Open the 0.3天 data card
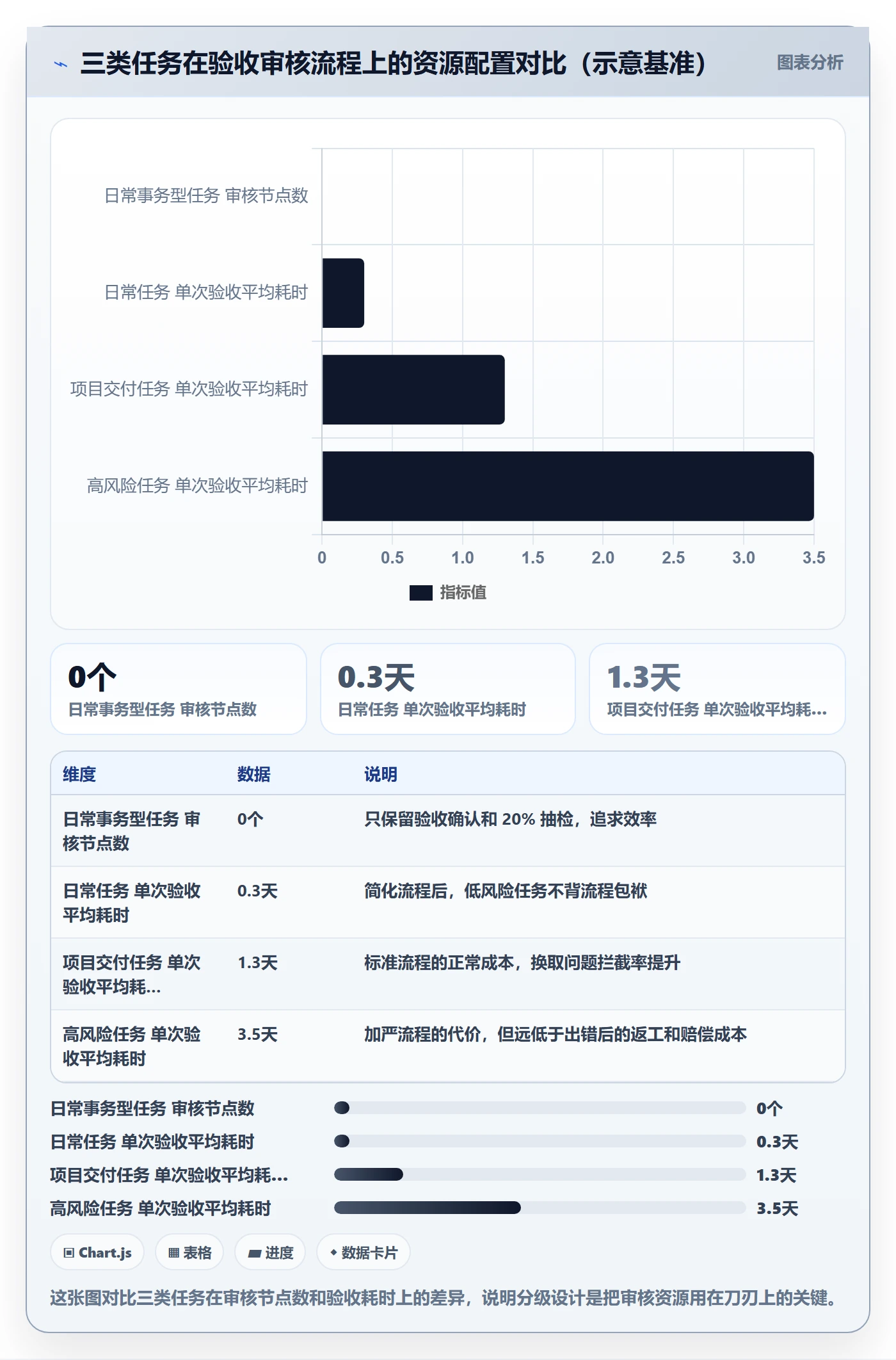896x1360 pixels. [448, 689]
